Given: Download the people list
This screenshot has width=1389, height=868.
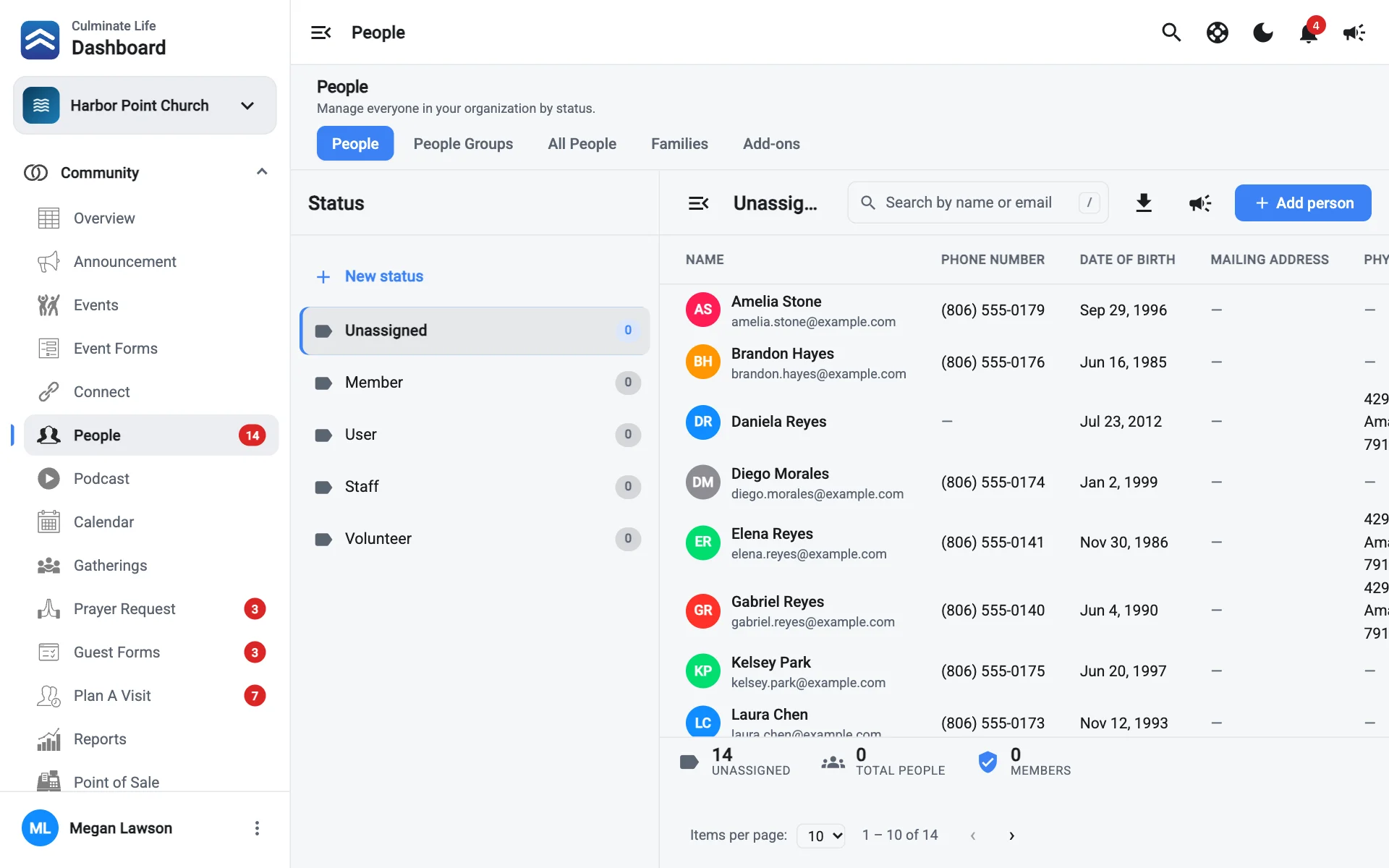Looking at the screenshot, I should pos(1144,203).
